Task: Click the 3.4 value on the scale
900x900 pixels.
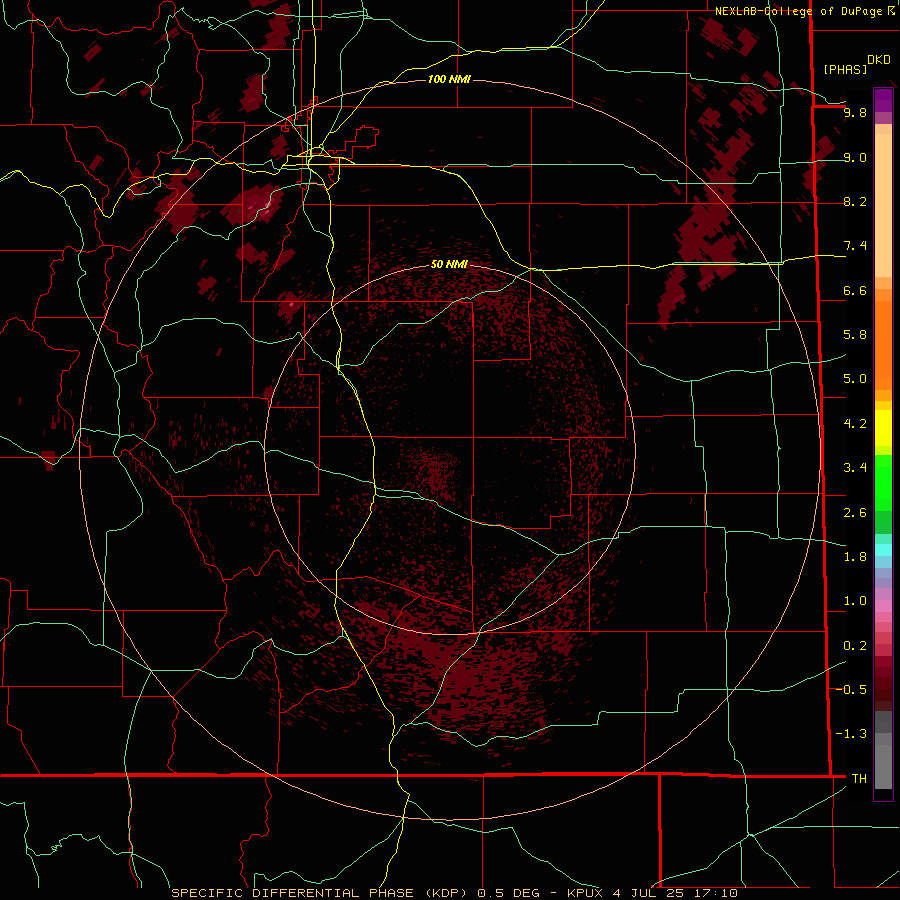Action: pos(855,468)
